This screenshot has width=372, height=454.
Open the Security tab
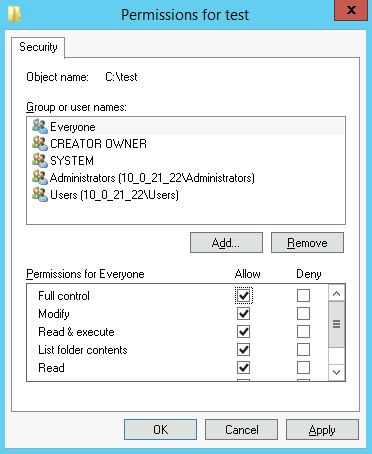point(38,47)
